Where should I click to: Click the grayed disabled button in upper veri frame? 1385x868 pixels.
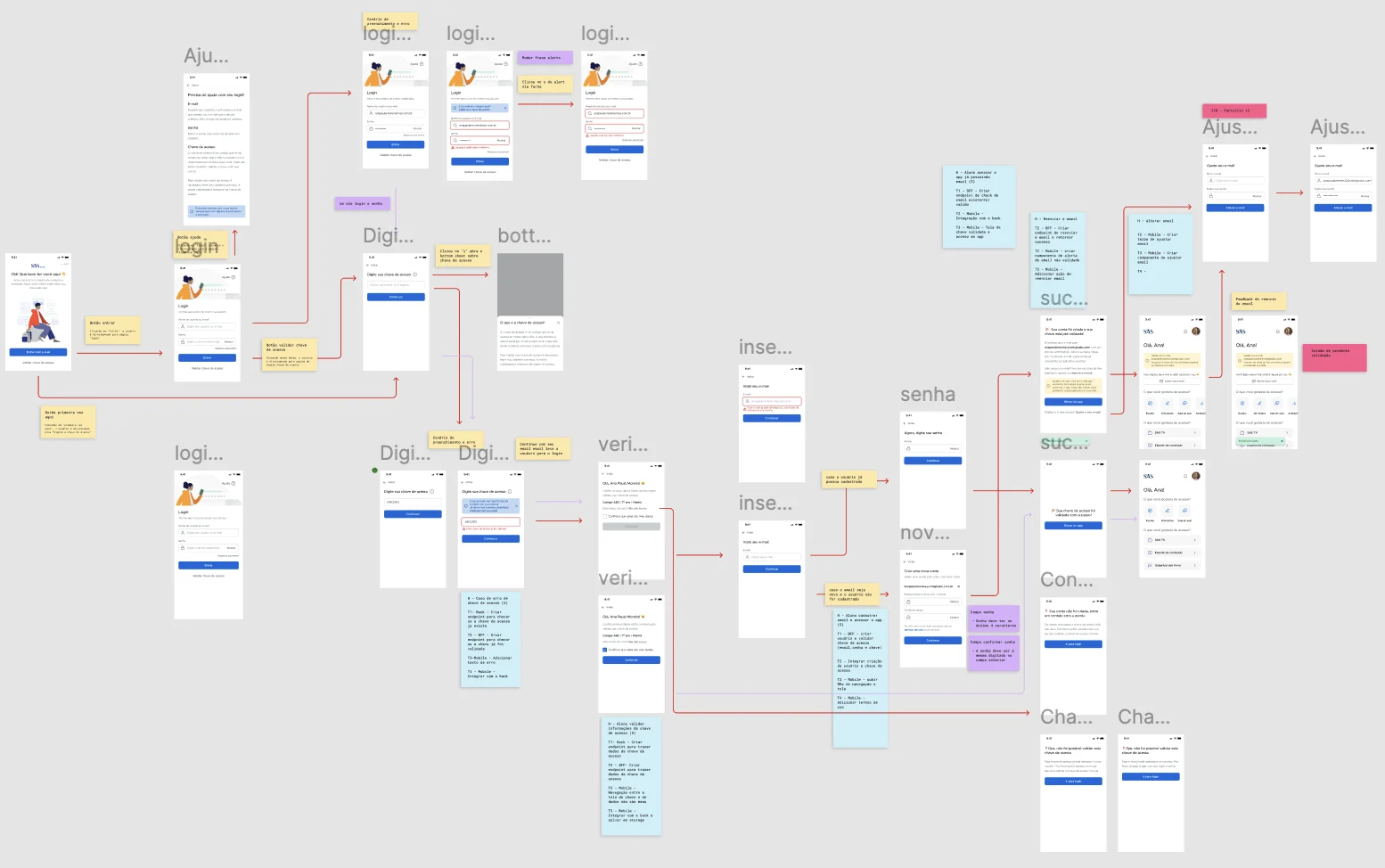point(631,527)
